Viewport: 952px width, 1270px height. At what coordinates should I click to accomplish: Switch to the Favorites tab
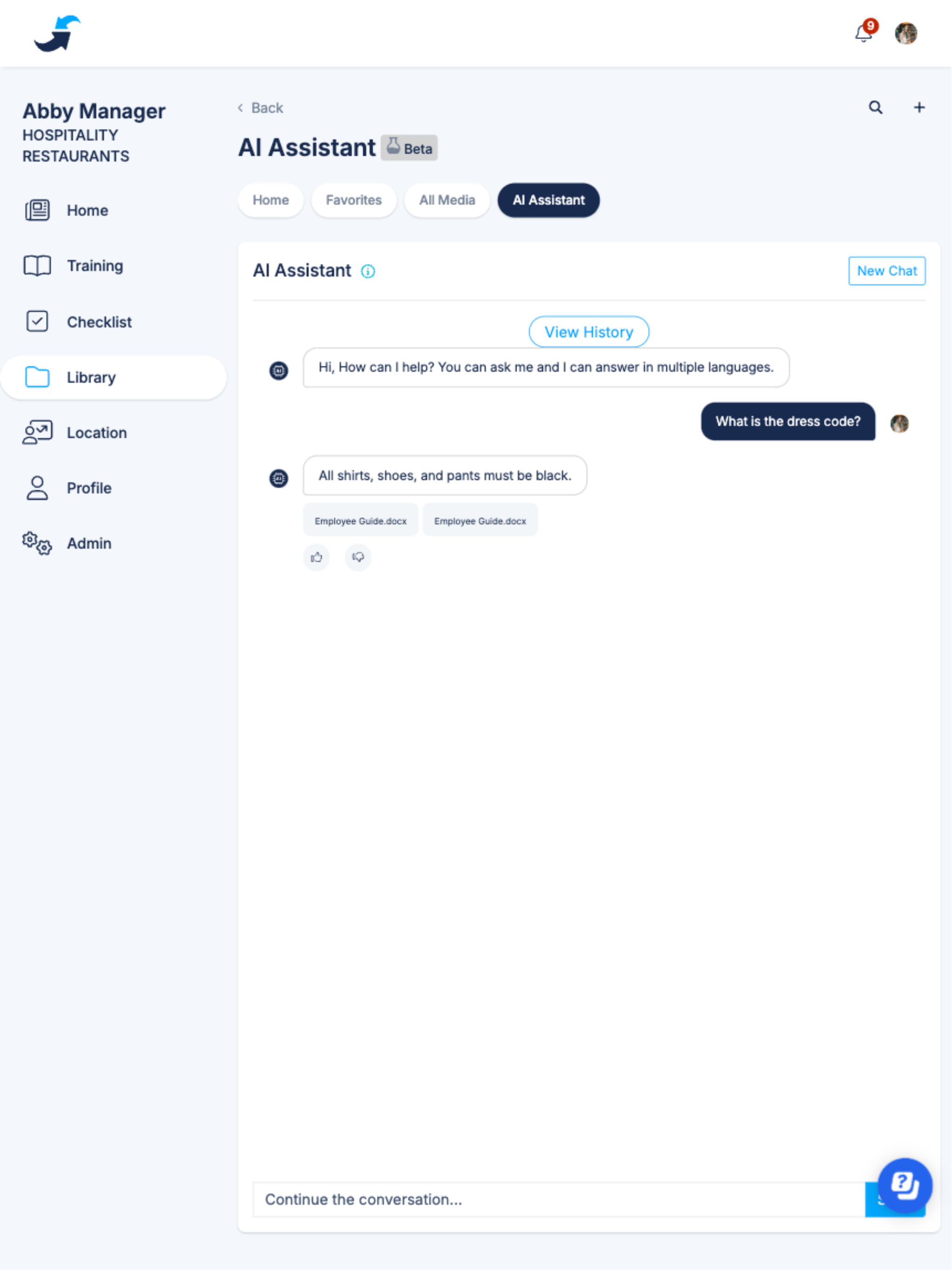coord(354,200)
